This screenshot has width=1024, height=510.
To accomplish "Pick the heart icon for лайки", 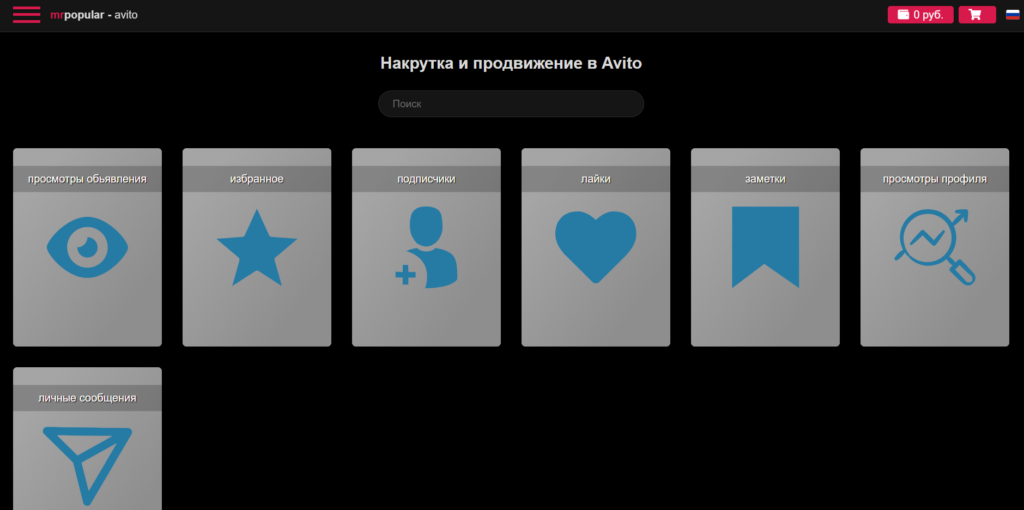I will (596, 247).
